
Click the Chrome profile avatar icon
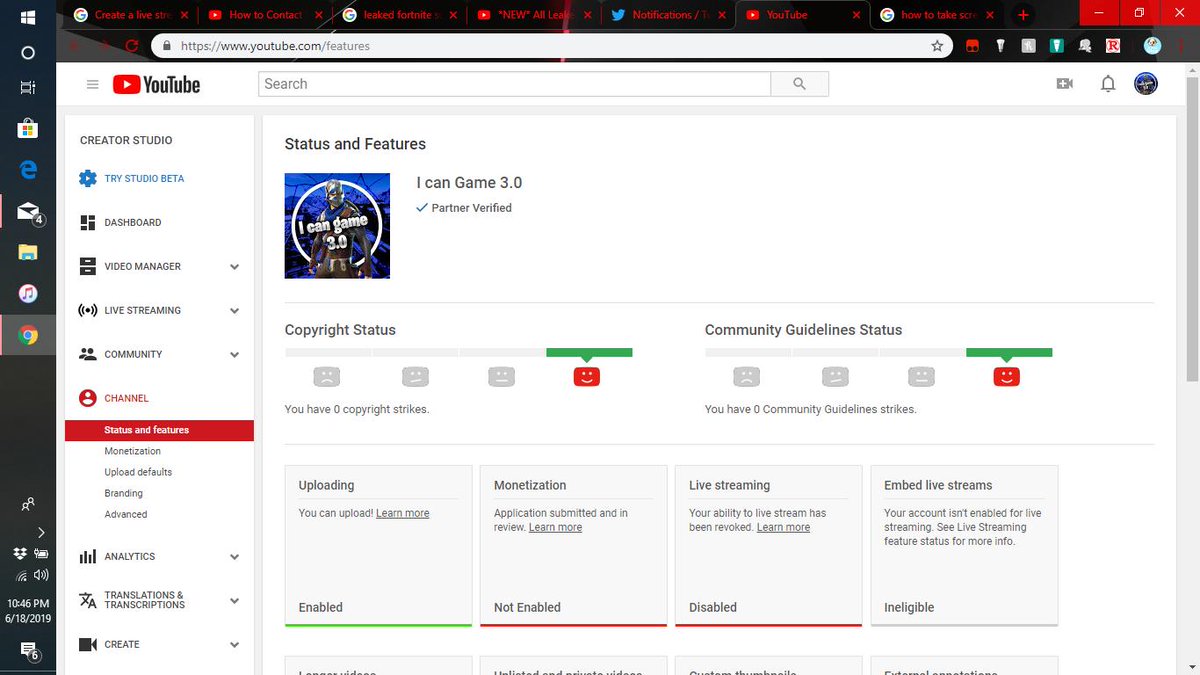pos(1153,46)
